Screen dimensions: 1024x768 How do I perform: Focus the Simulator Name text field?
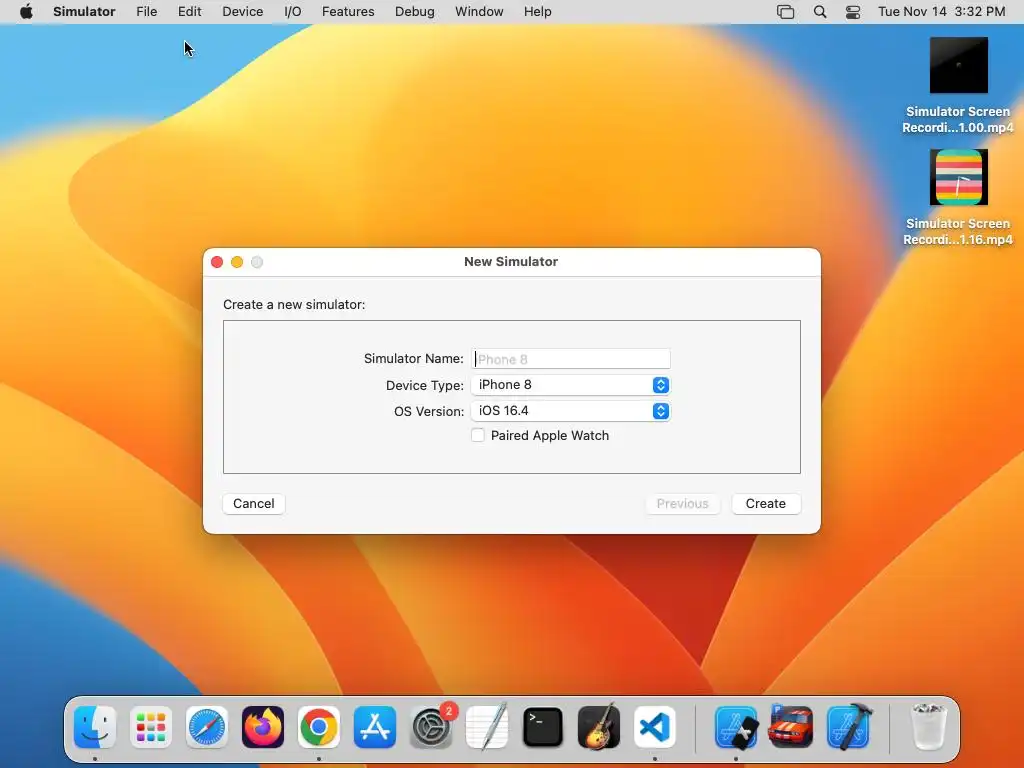click(x=571, y=359)
